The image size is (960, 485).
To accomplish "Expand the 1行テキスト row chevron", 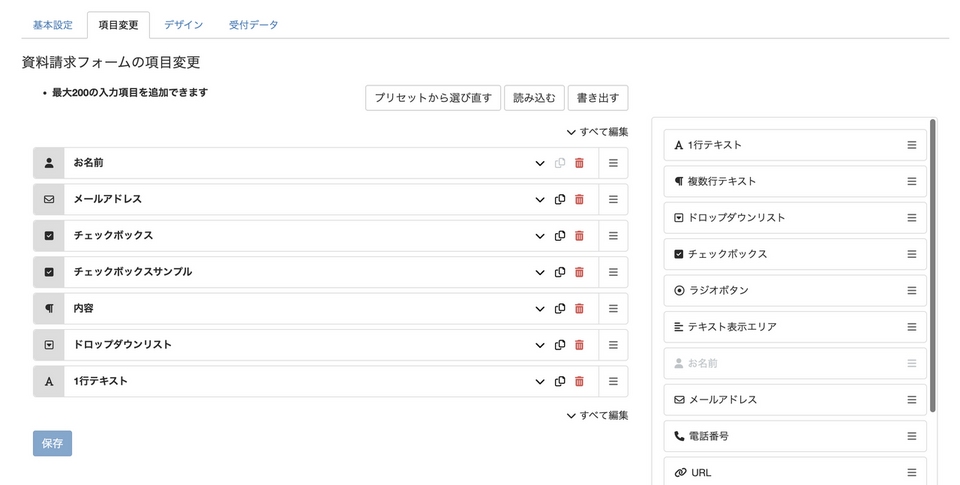I will [x=540, y=382].
